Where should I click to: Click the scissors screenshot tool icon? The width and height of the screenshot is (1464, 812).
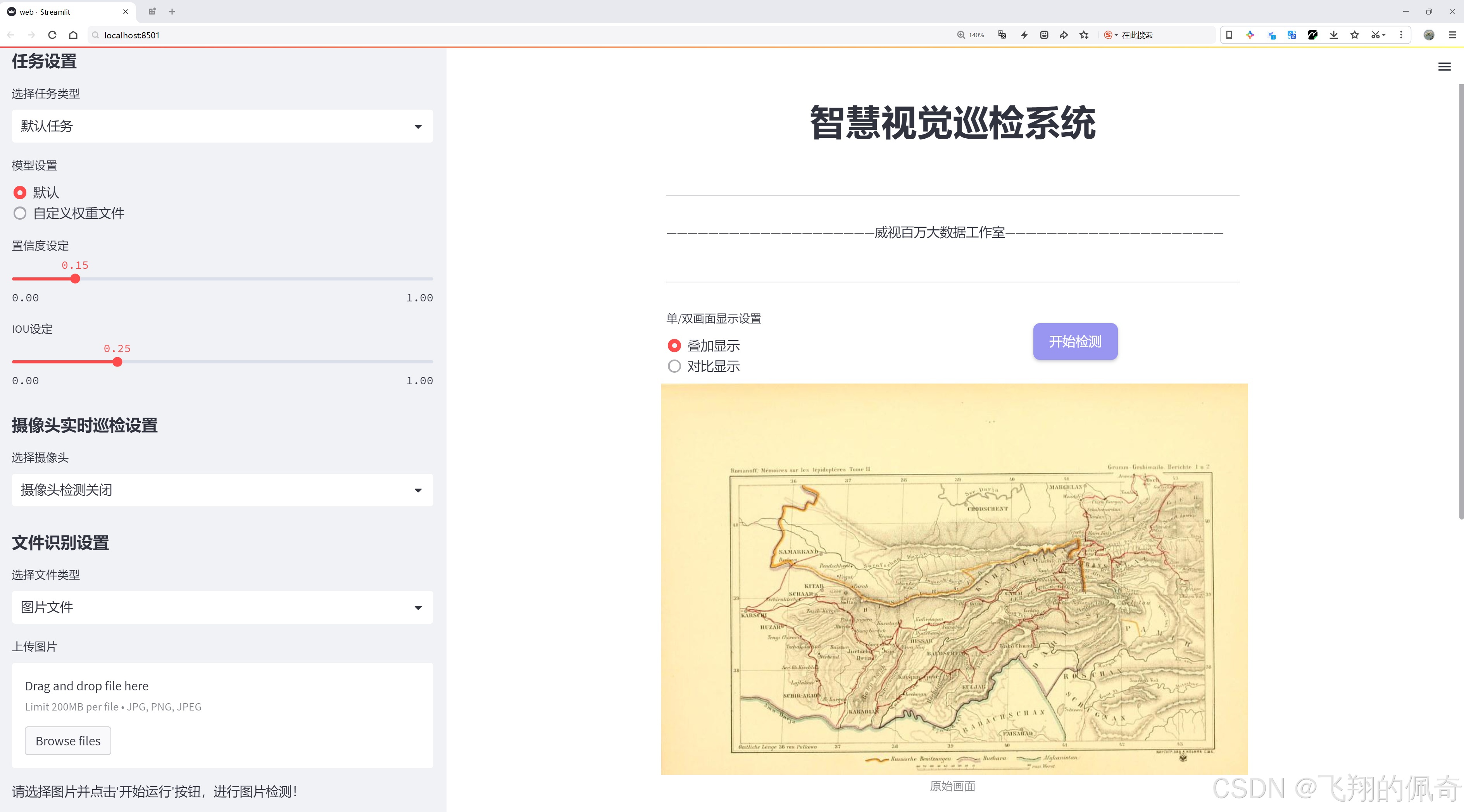(1378, 34)
